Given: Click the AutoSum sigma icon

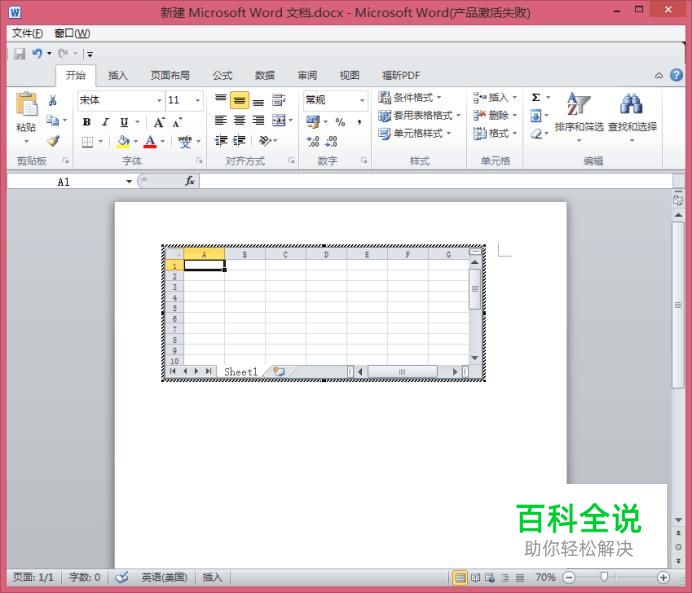Looking at the screenshot, I should 536,98.
